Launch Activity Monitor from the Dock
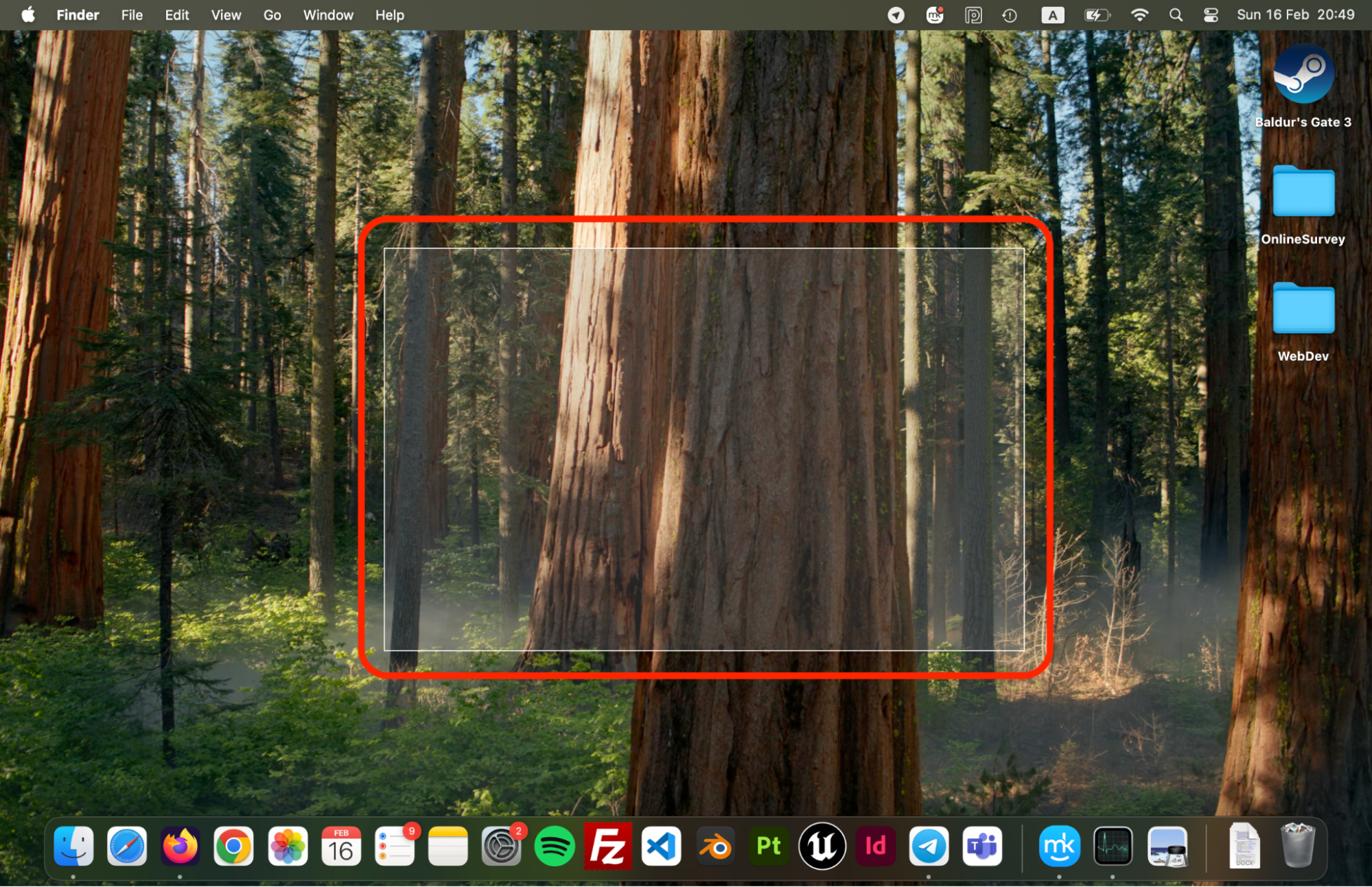 (x=1113, y=846)
